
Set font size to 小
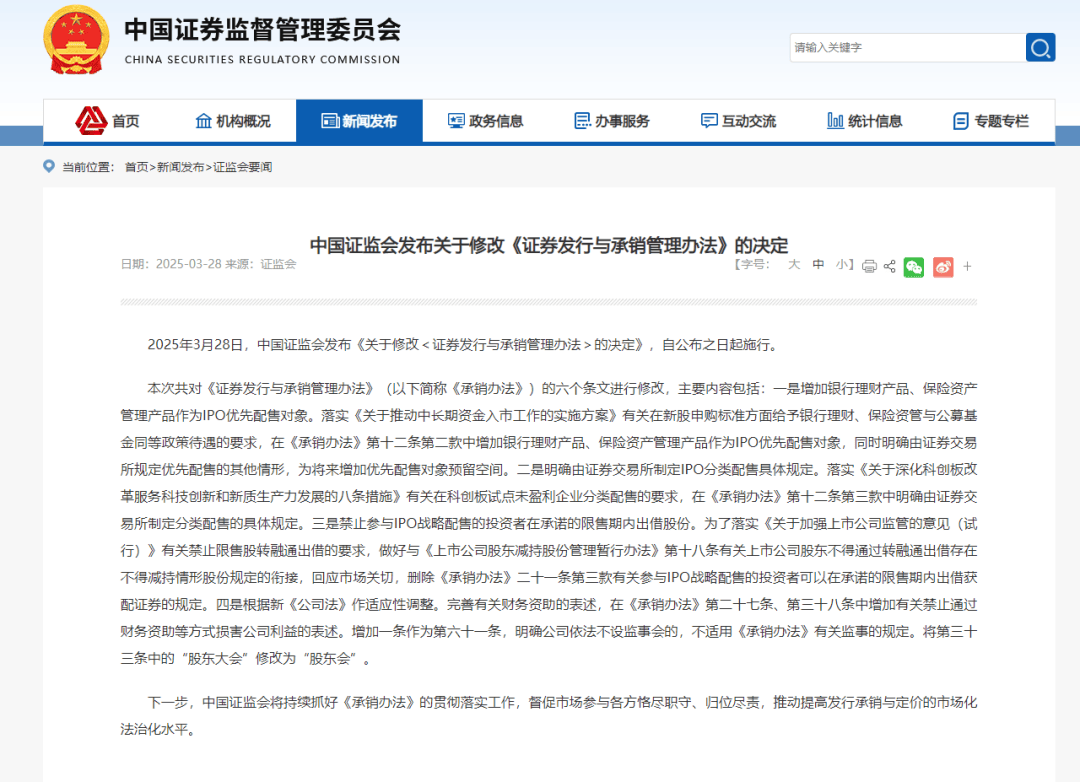842,265
